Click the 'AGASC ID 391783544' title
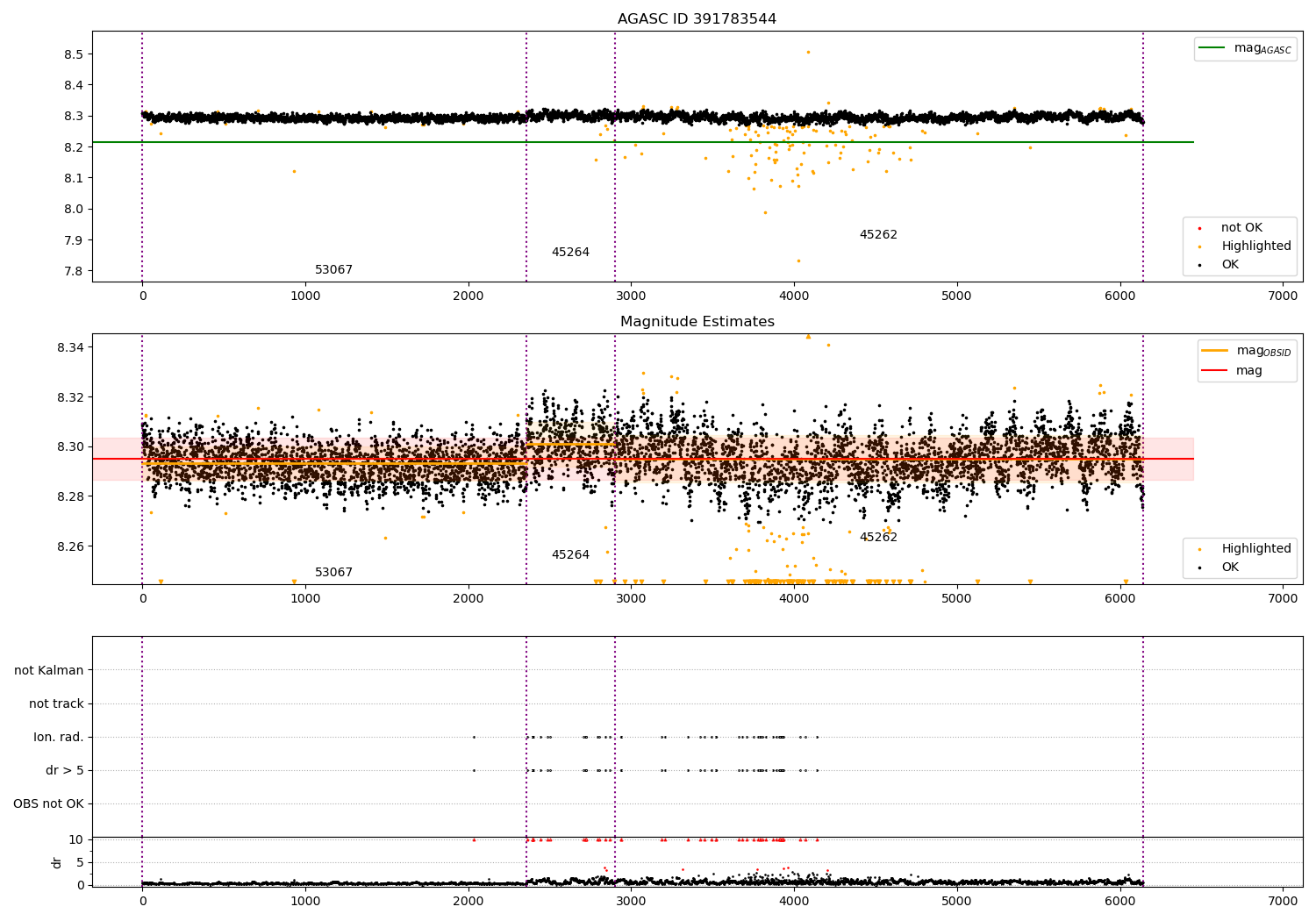The height and width of the screenshot is (921, 1316). coord(697,19)
